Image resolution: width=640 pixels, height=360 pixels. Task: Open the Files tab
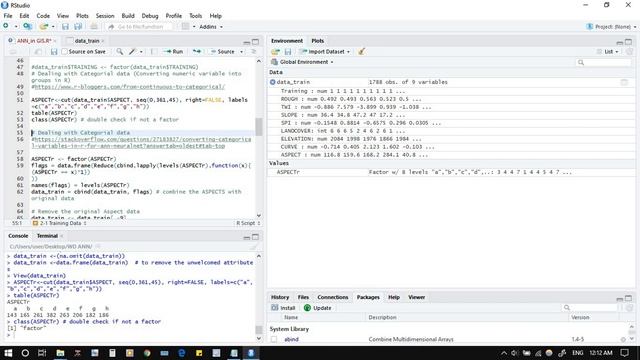pyautogui.click(x=303, y=297)
